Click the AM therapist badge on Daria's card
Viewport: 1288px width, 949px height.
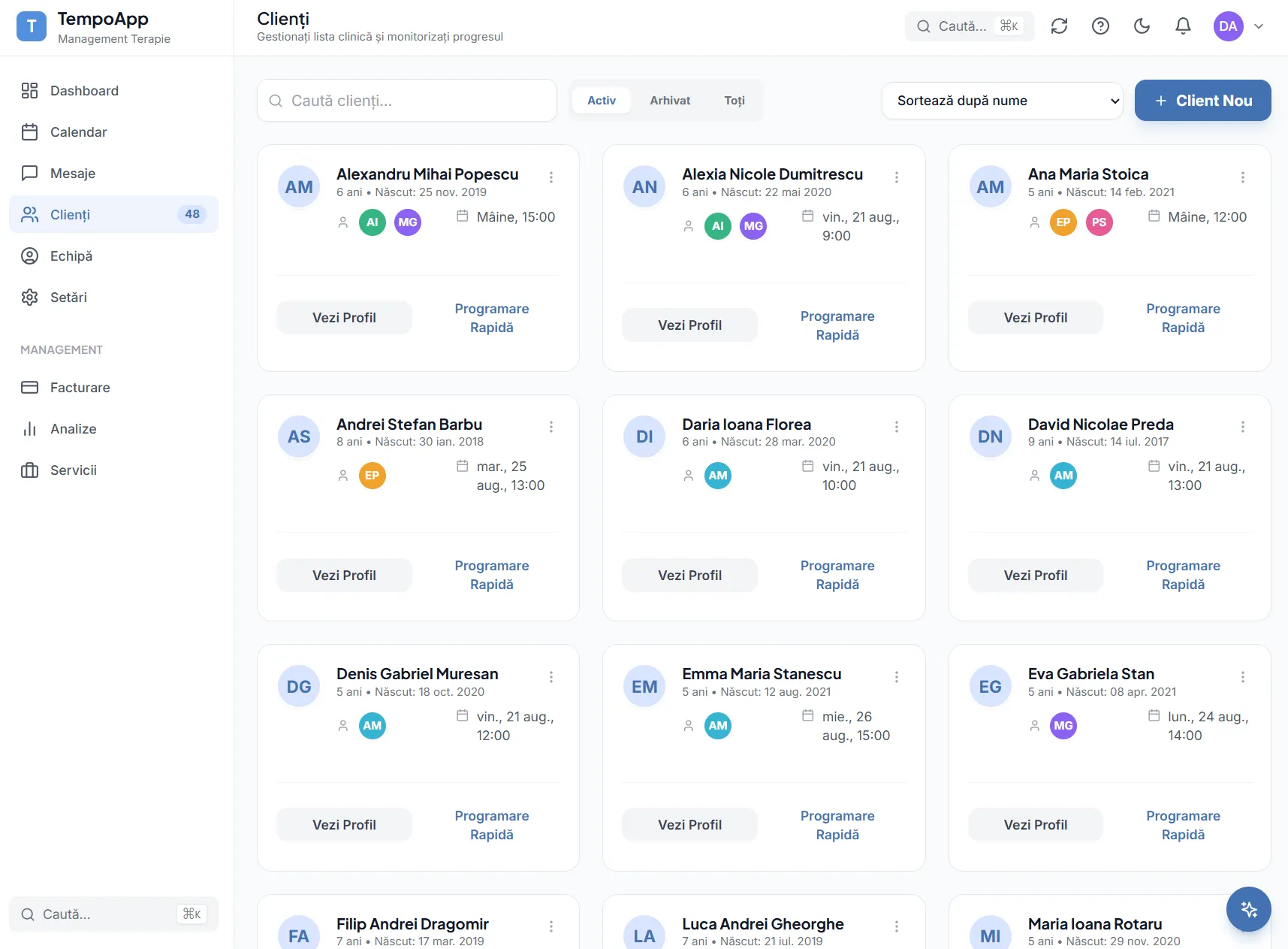718,476
